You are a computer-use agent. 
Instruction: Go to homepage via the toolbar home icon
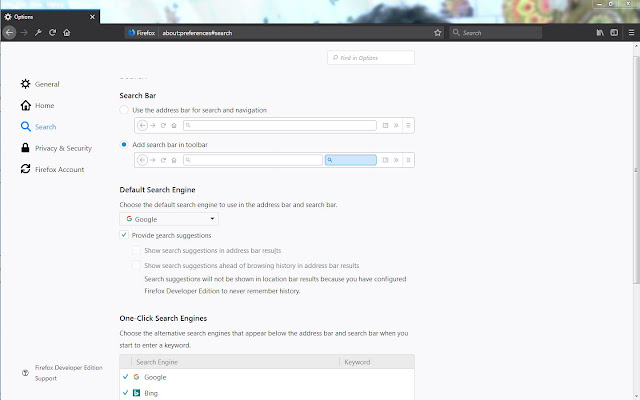(67, 33)
